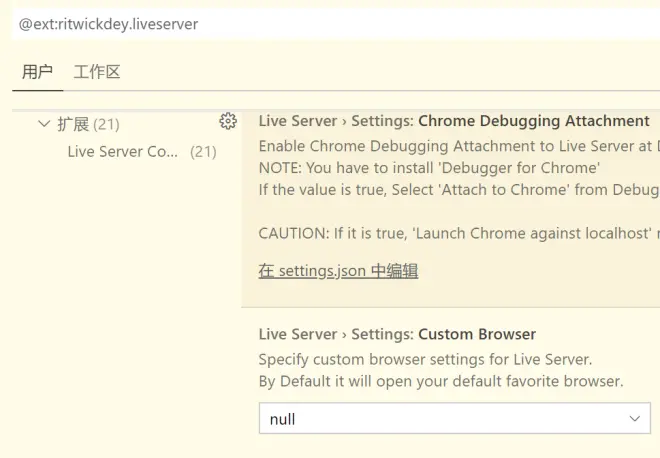The height and width of the screenshot is (458, 660).
Task: Click 'Enable Chrome Debugging Attachment to Live Server' description
Action: coord(459,146)
